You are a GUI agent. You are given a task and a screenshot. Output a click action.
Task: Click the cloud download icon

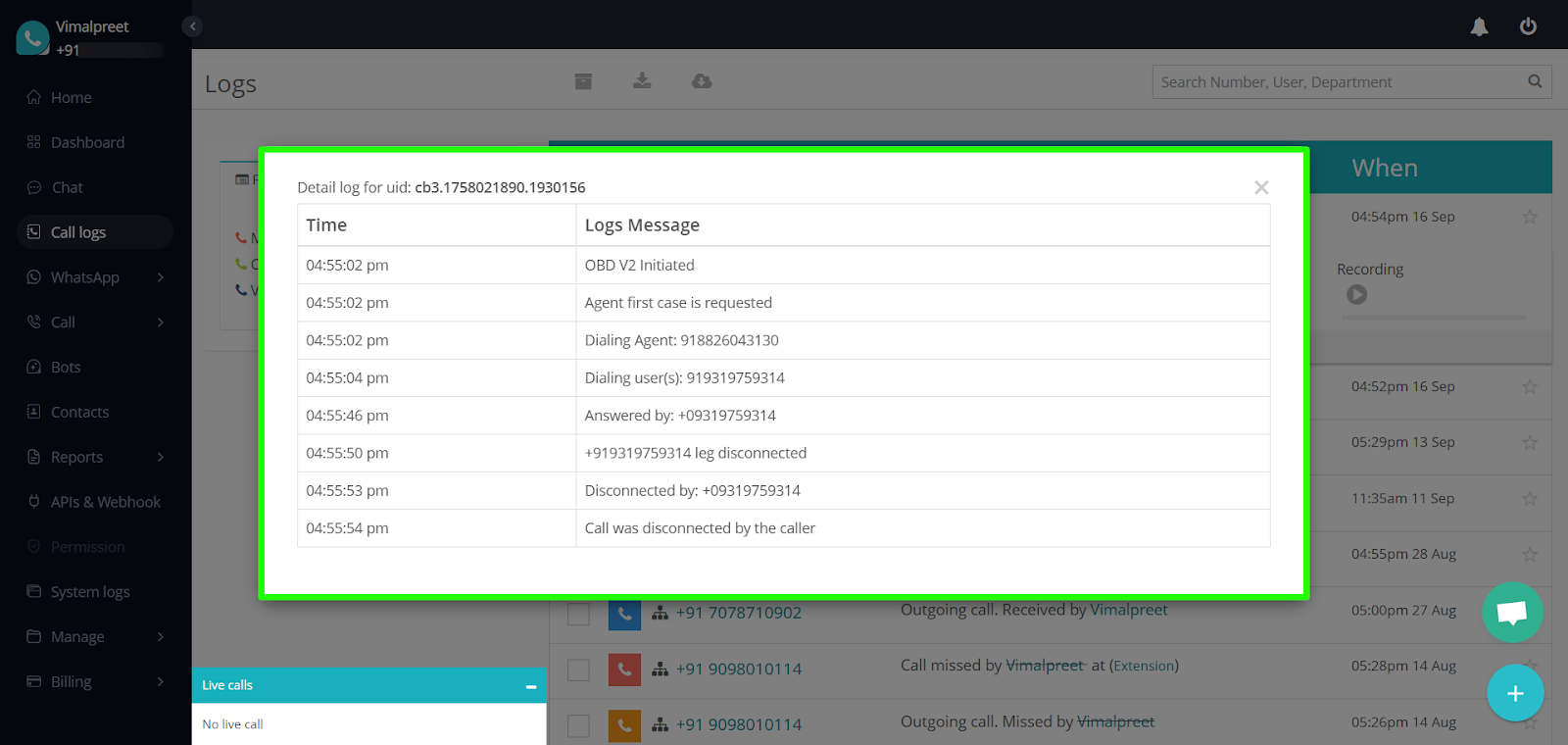(702, 81)
